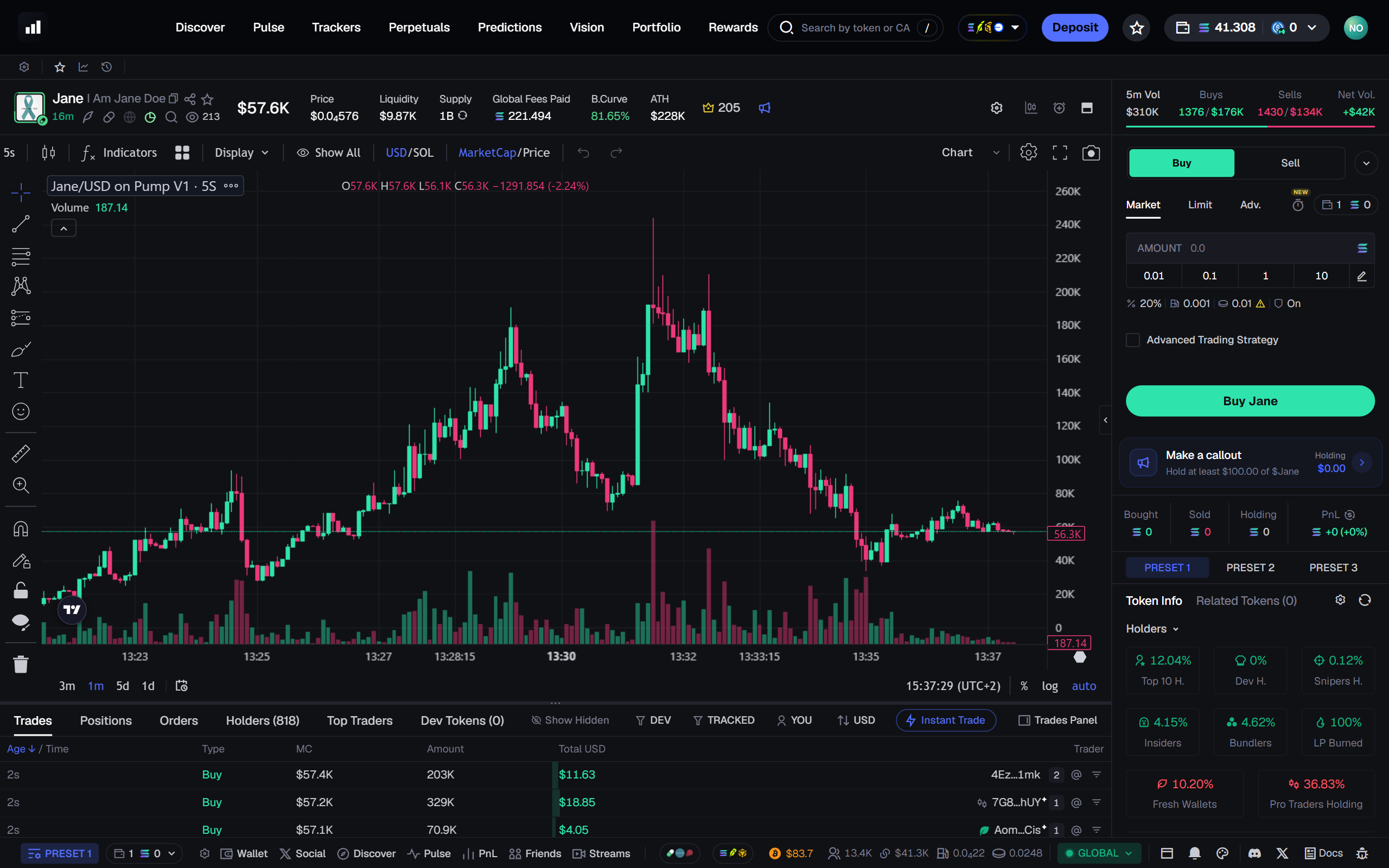The image size is (1389, 868).
Task: Toggle Show All visibility on chart
Action: [328, 152]
